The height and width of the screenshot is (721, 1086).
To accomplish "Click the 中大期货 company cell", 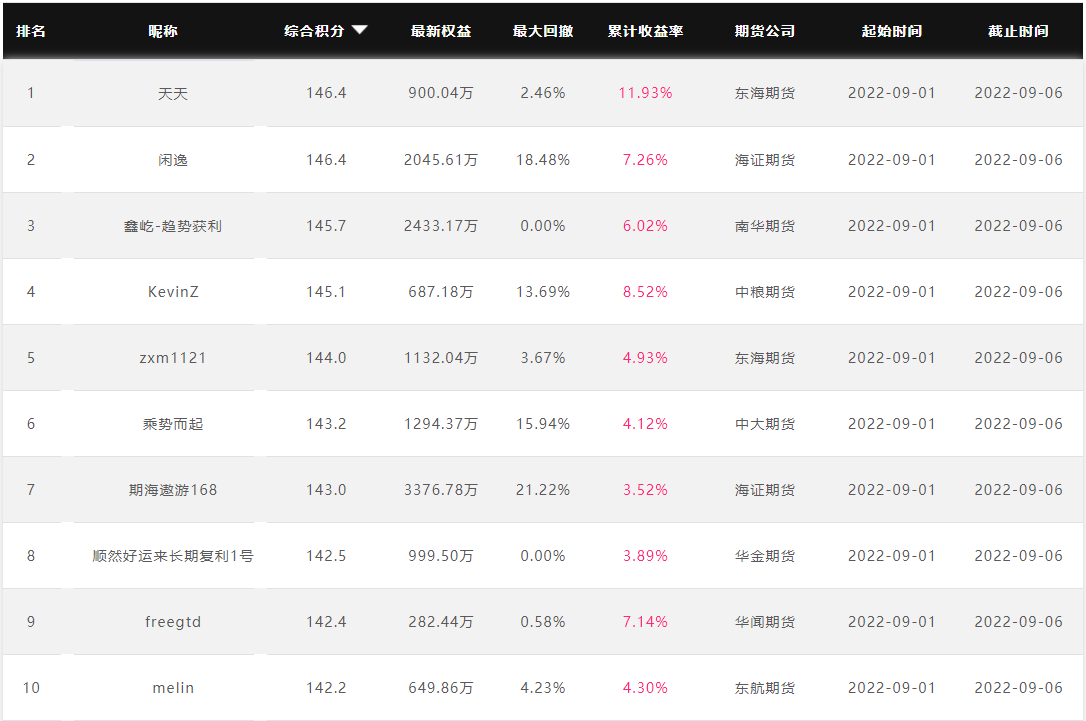I will point(765,424).
